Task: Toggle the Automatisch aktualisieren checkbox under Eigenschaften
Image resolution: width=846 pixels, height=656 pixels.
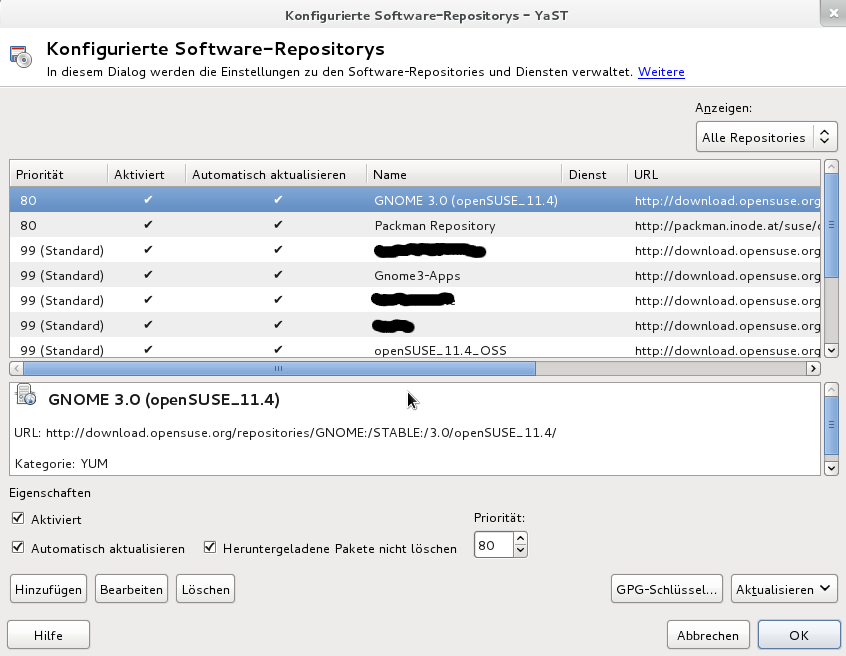Action: (18, 548)
